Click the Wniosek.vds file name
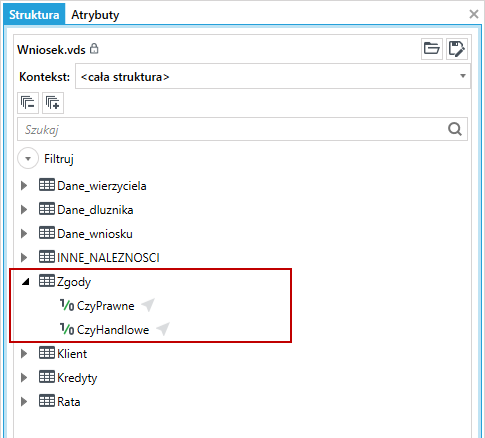Screen dimensions: 485x438 pyautogui.click(x=51, y=49)
